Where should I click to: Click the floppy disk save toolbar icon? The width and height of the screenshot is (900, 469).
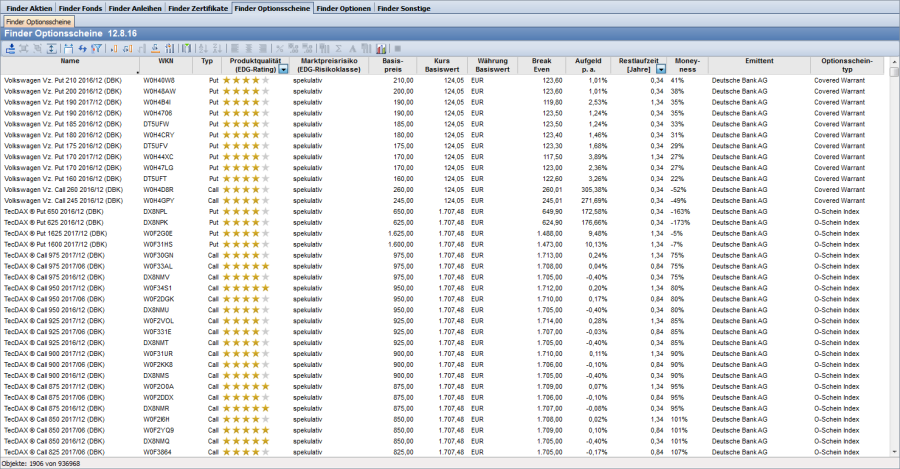coord(68,48)
